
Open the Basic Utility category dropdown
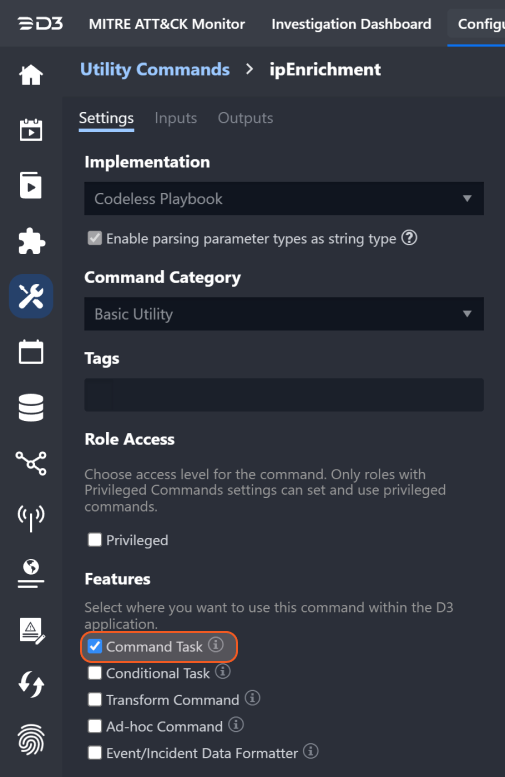point(284,314)
